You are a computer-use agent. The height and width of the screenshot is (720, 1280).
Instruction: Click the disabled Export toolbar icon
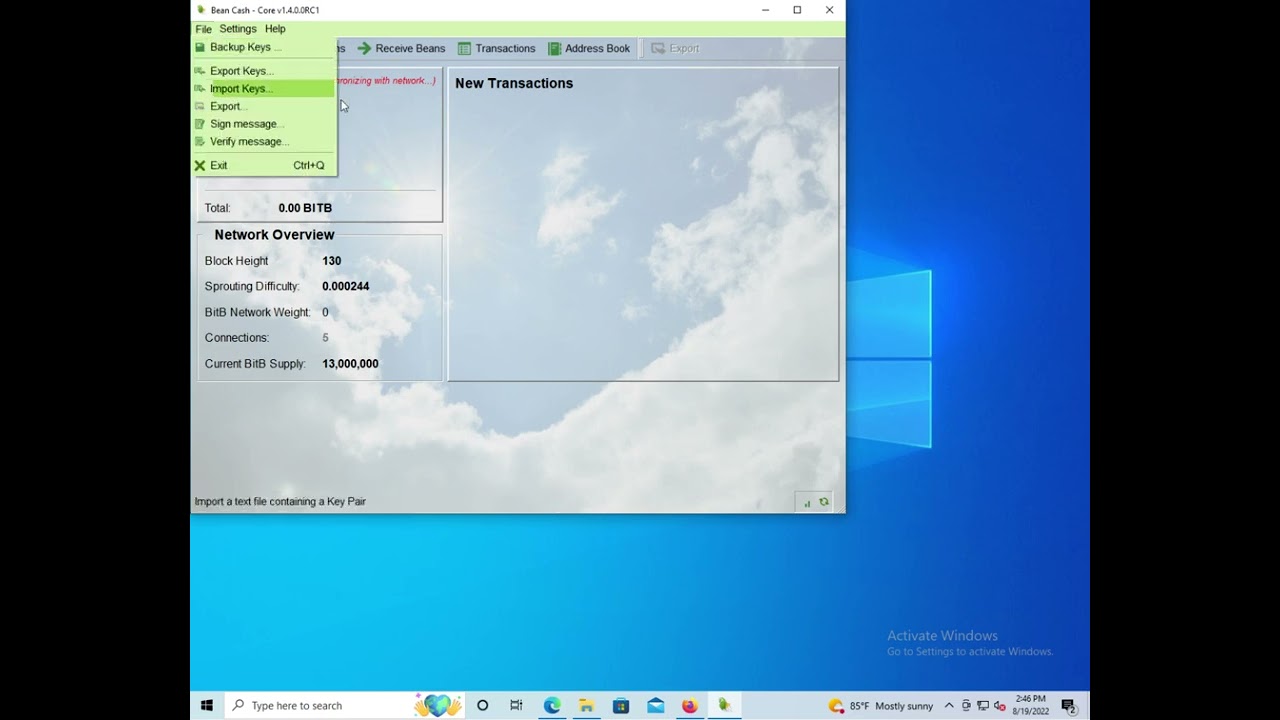[x=657, y=48]
